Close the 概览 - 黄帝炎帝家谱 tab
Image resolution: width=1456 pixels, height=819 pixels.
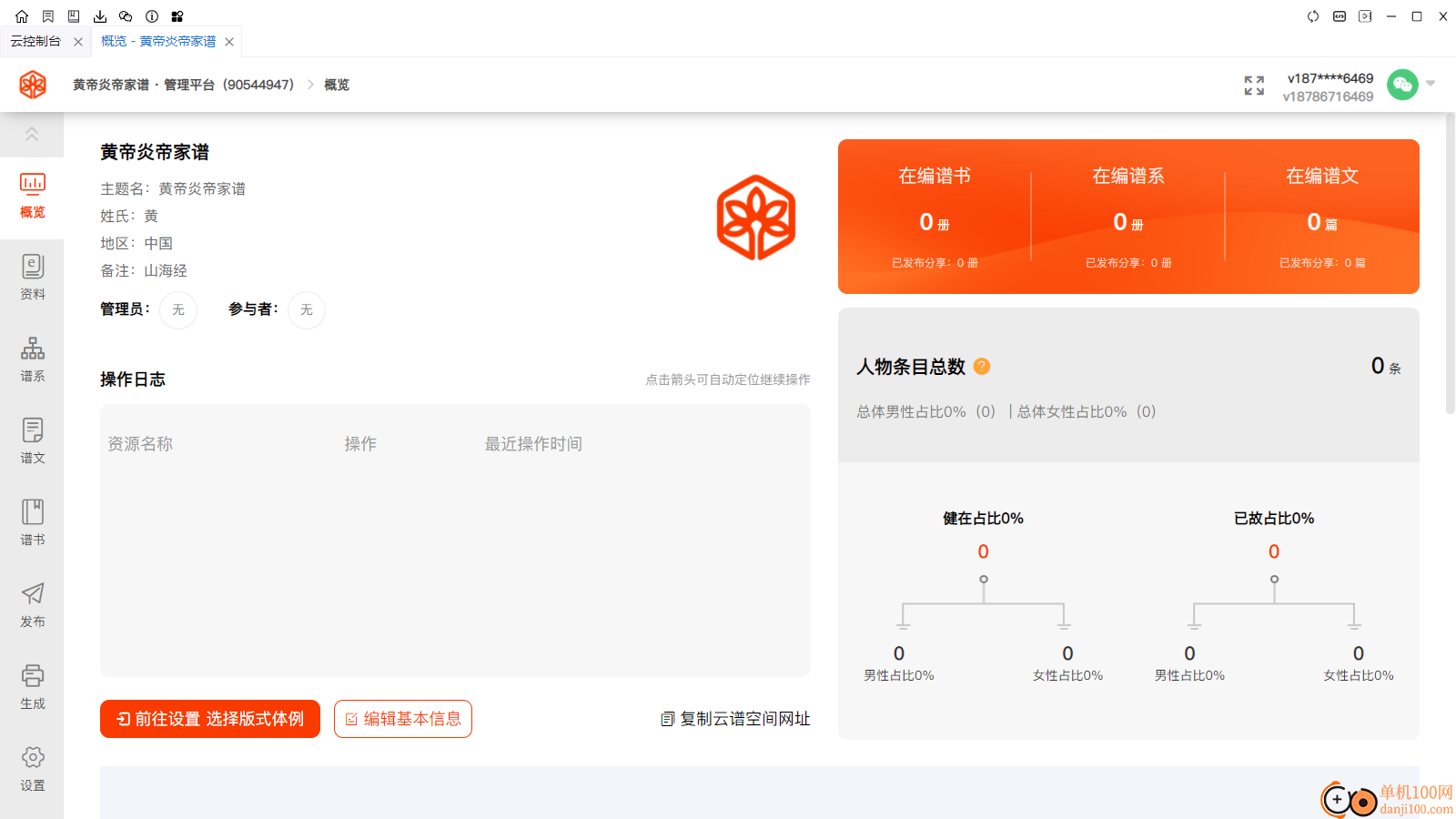point(229,42)
